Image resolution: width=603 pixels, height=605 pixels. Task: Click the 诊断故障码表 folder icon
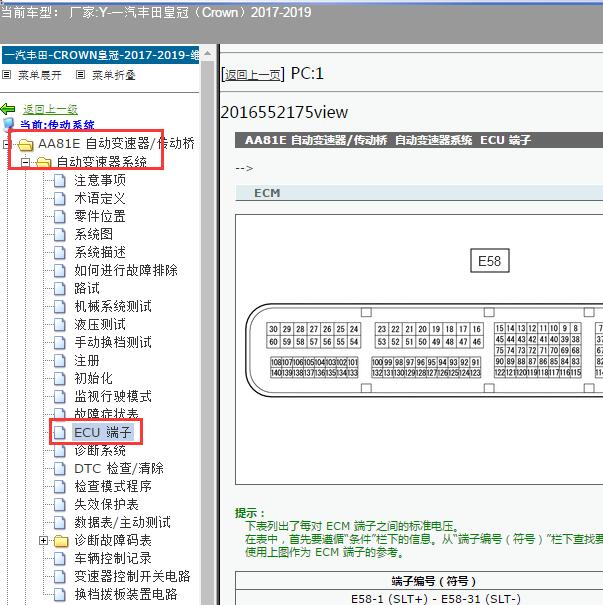(61, 541)
